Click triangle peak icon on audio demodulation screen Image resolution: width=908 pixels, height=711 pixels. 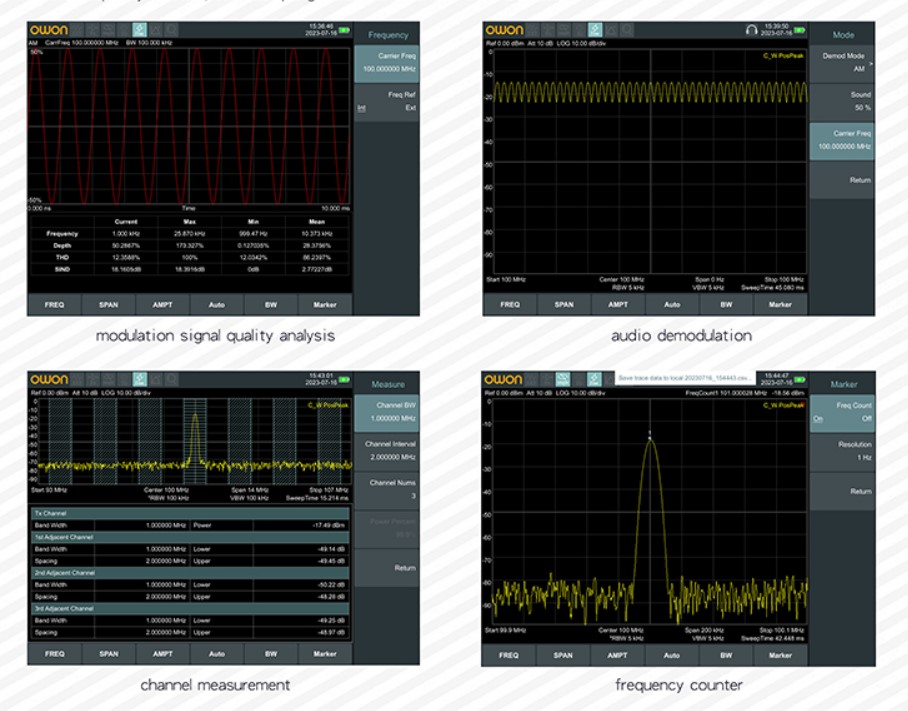[x=611, y=30]
